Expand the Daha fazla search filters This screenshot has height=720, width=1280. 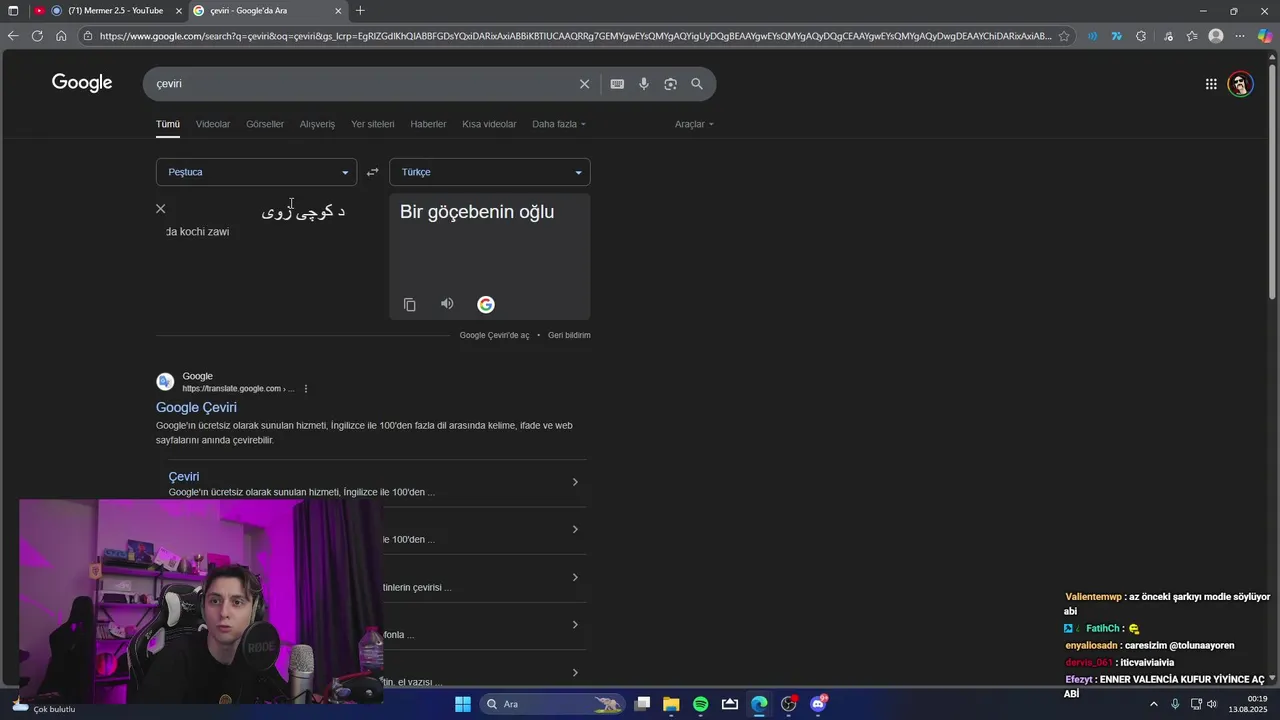tap(559, 124)
